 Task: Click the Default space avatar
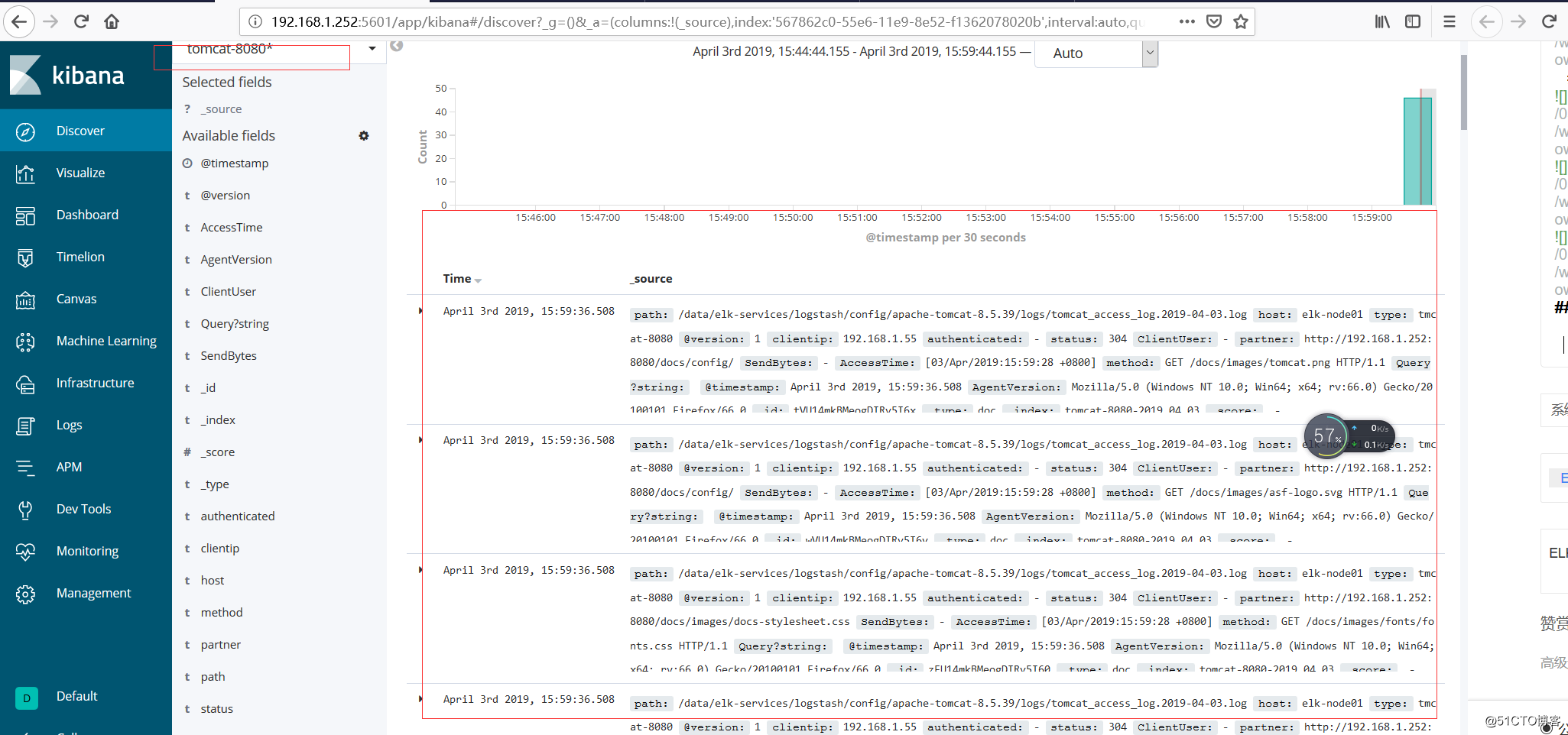27,698
